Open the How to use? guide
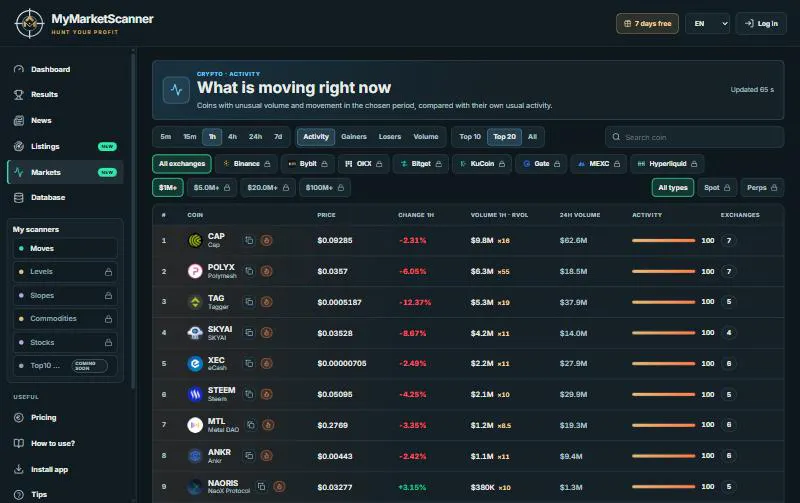800x503 pixels. (x=65, y=443)
